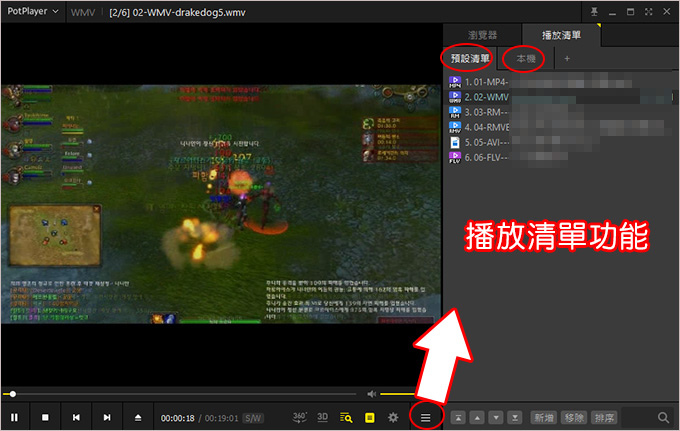Click the eject/open file icon
The width and height of the screenshot is (680, 431).
138,417
